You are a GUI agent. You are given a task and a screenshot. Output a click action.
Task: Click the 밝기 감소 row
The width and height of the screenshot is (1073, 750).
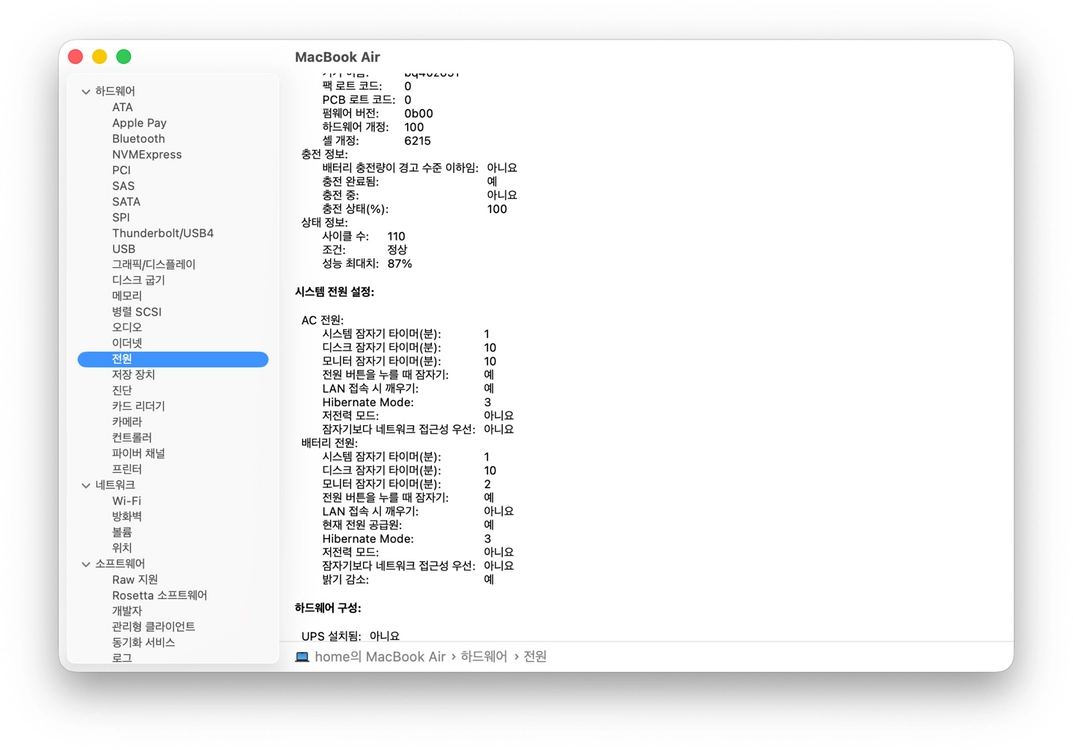408,580
